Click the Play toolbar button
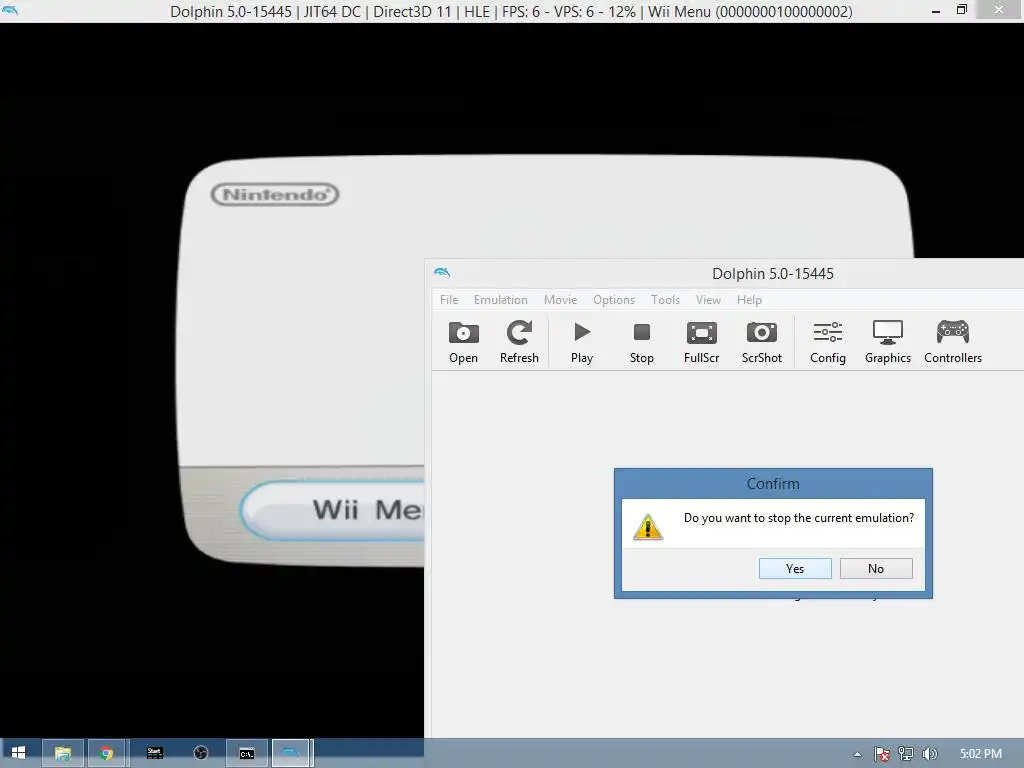 coord(581,342)
